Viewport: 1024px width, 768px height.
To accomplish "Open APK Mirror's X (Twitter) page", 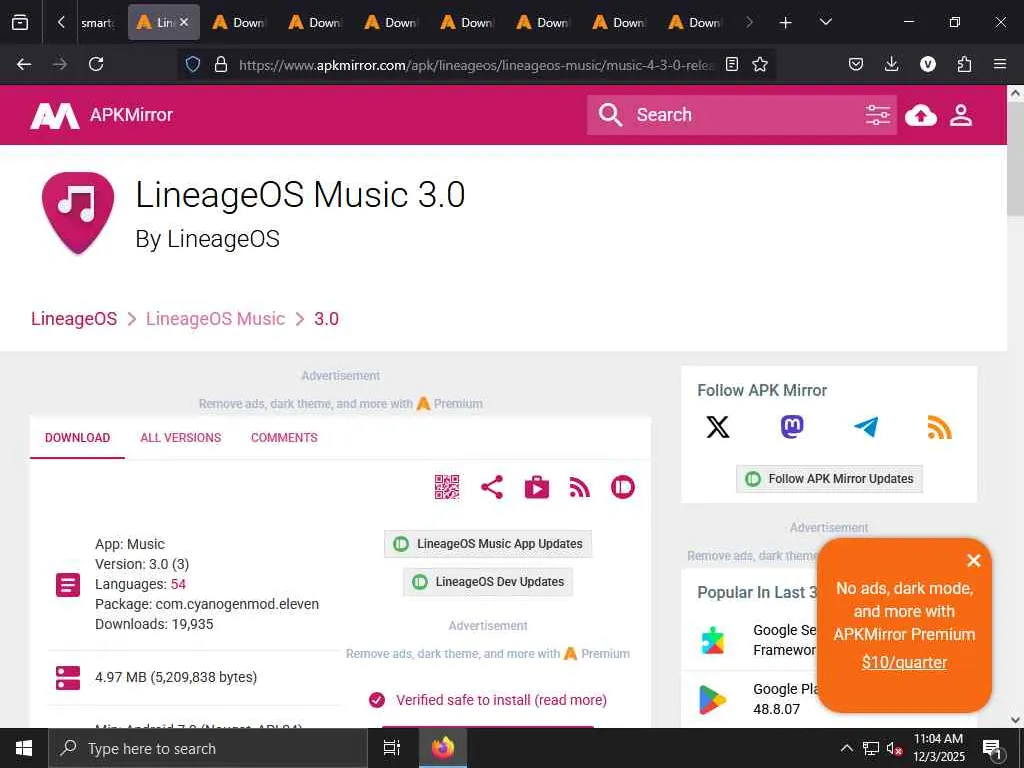I will pyautogui.click(x=718, y=427).
